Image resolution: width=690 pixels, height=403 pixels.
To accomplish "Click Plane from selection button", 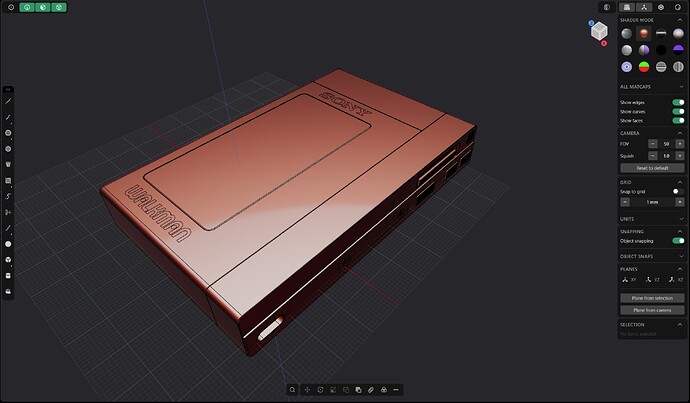I will point(652,298).
